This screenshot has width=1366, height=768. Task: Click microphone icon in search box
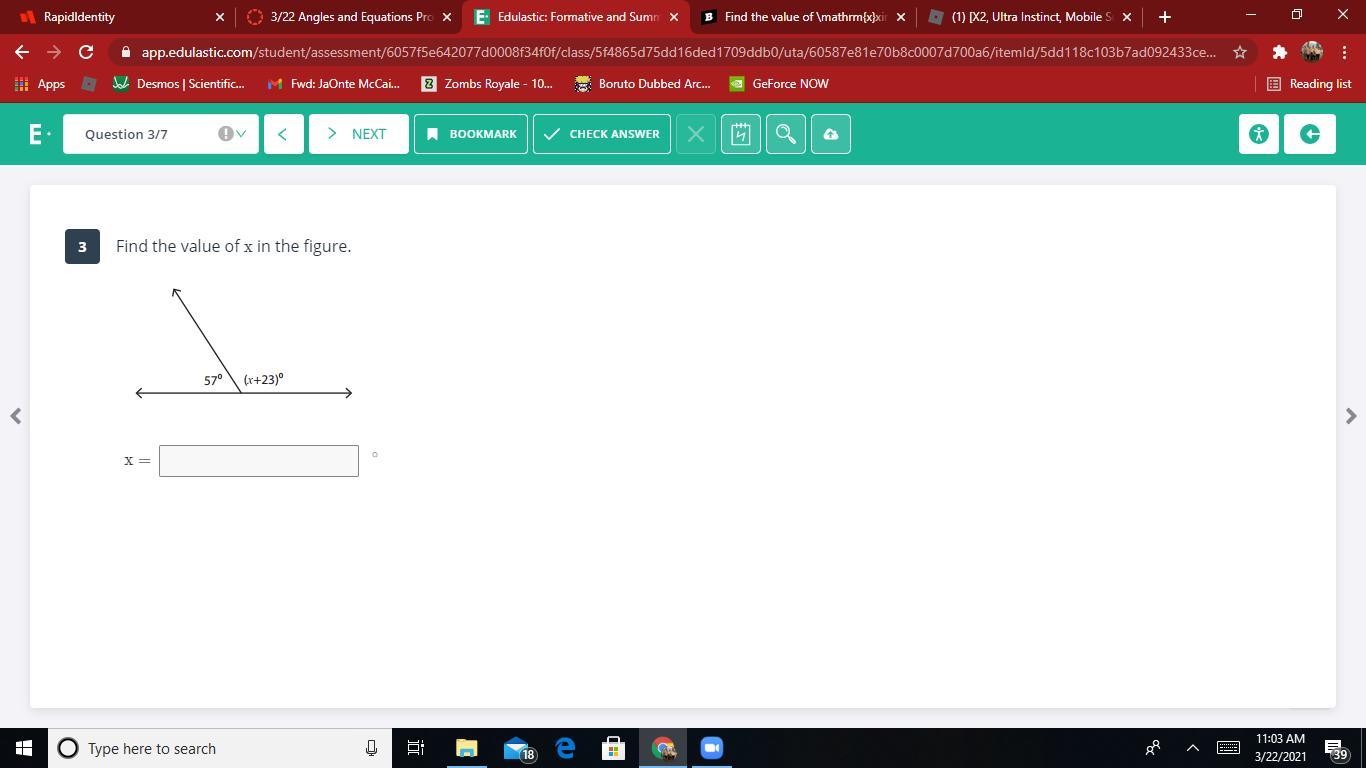(x=371, y=748)
